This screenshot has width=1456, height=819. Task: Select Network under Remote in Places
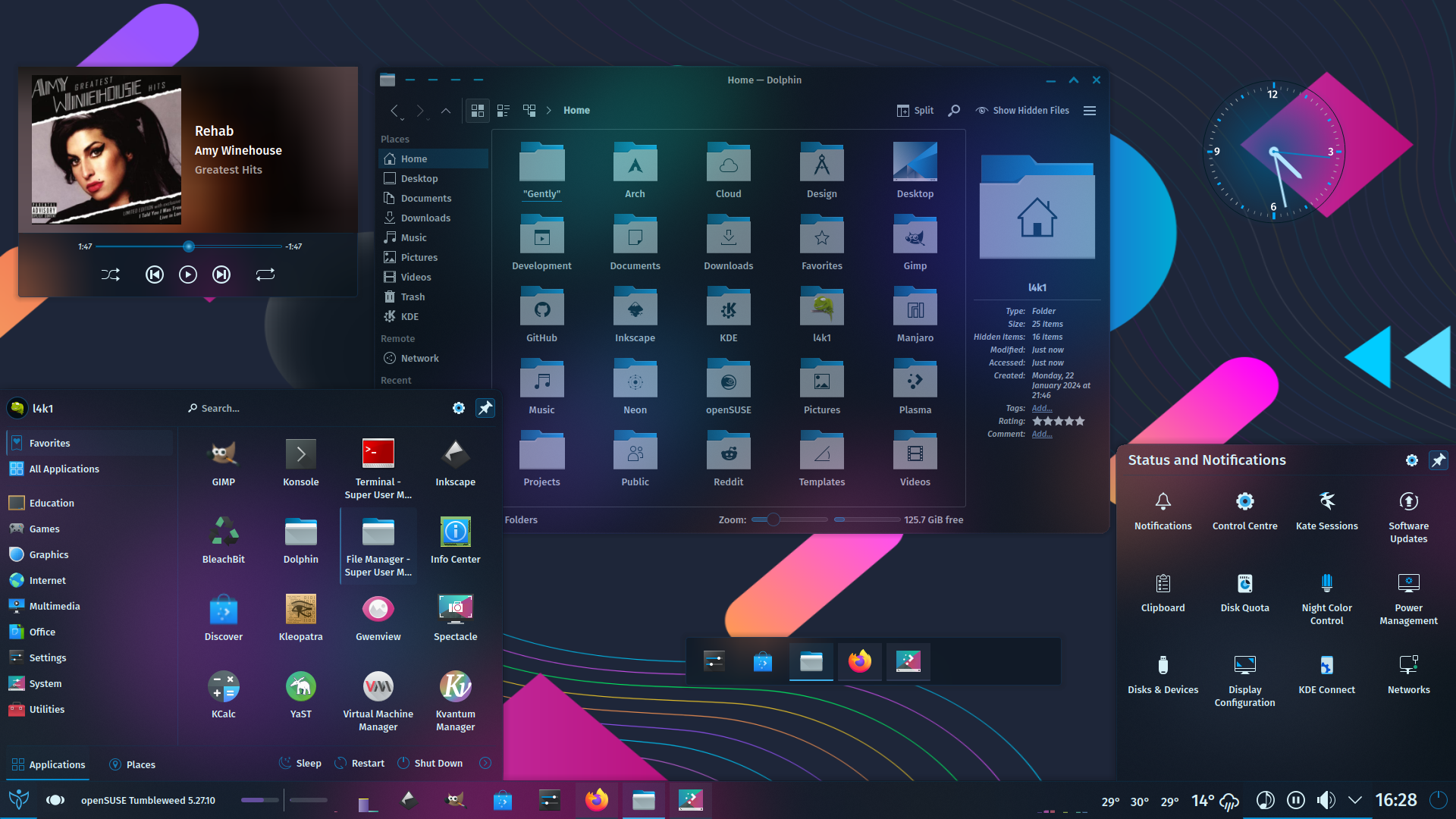point(433,358)
